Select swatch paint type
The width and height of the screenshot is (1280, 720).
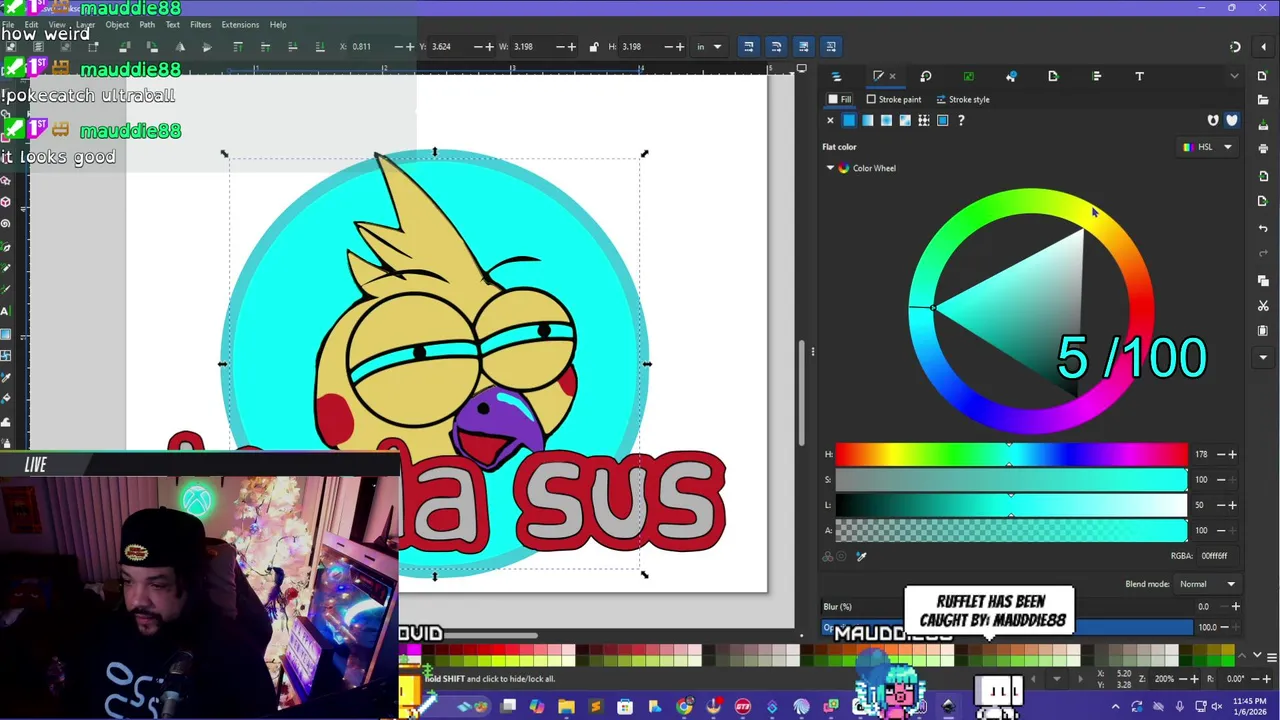click(943, 121)
